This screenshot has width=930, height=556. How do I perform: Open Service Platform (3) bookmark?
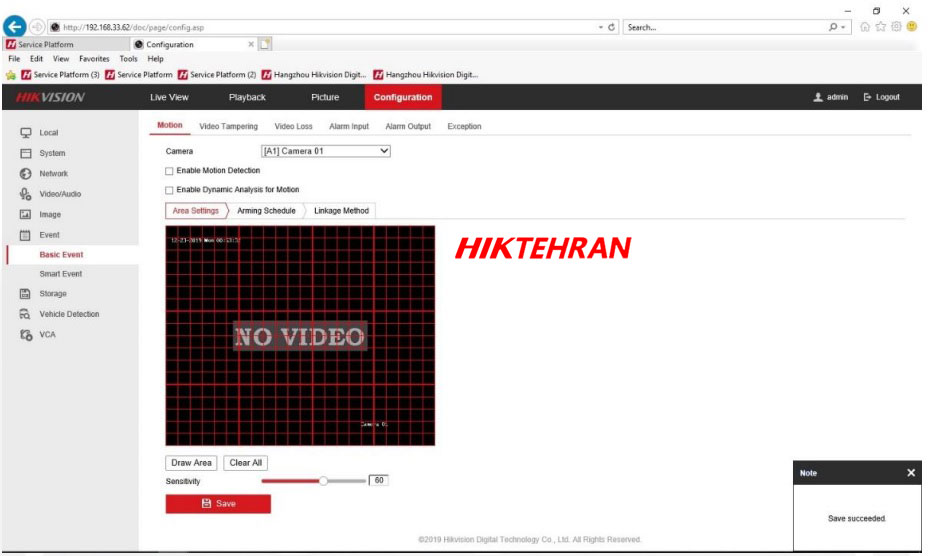60,75
